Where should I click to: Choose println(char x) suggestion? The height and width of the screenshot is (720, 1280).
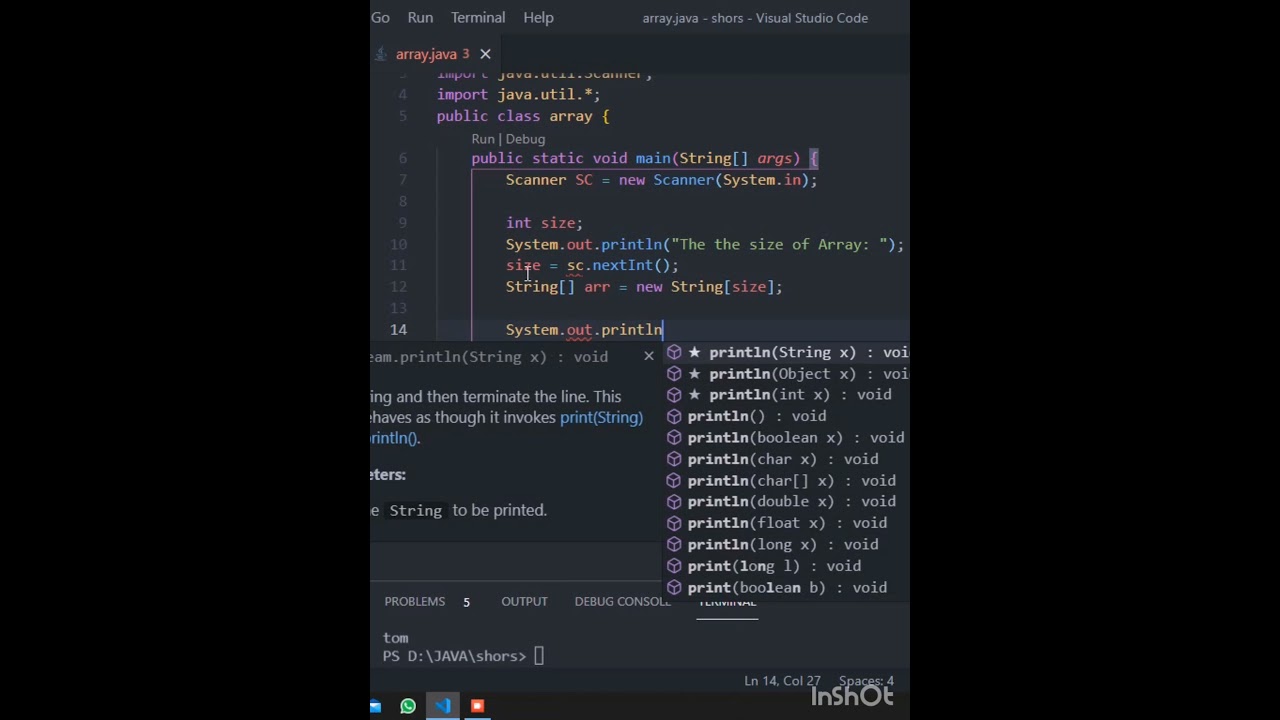[x=787, y=459]
